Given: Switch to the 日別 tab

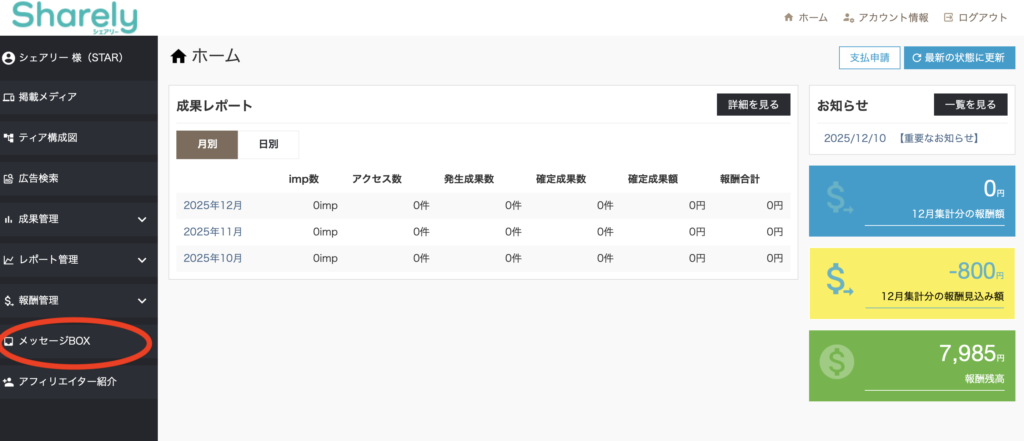Looking at the screenshot, I should click(268, 144).
